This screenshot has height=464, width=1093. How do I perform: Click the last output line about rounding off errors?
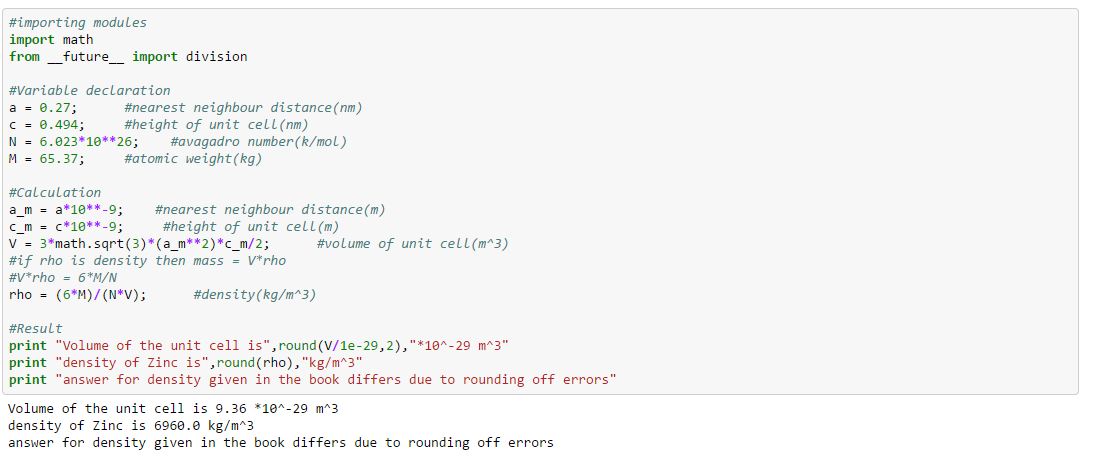pos(280,443)
